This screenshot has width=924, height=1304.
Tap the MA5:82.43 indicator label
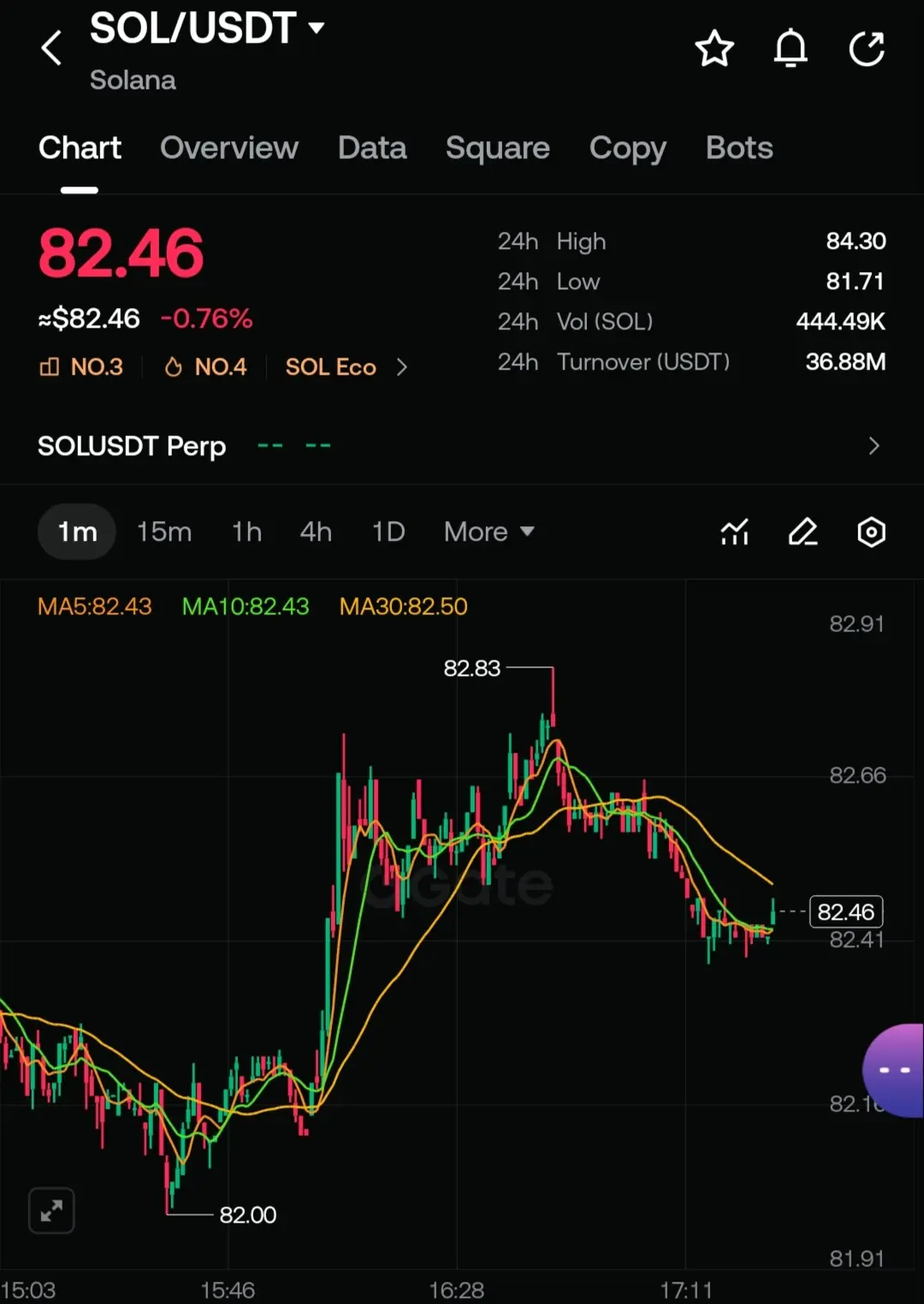point(95,607)
